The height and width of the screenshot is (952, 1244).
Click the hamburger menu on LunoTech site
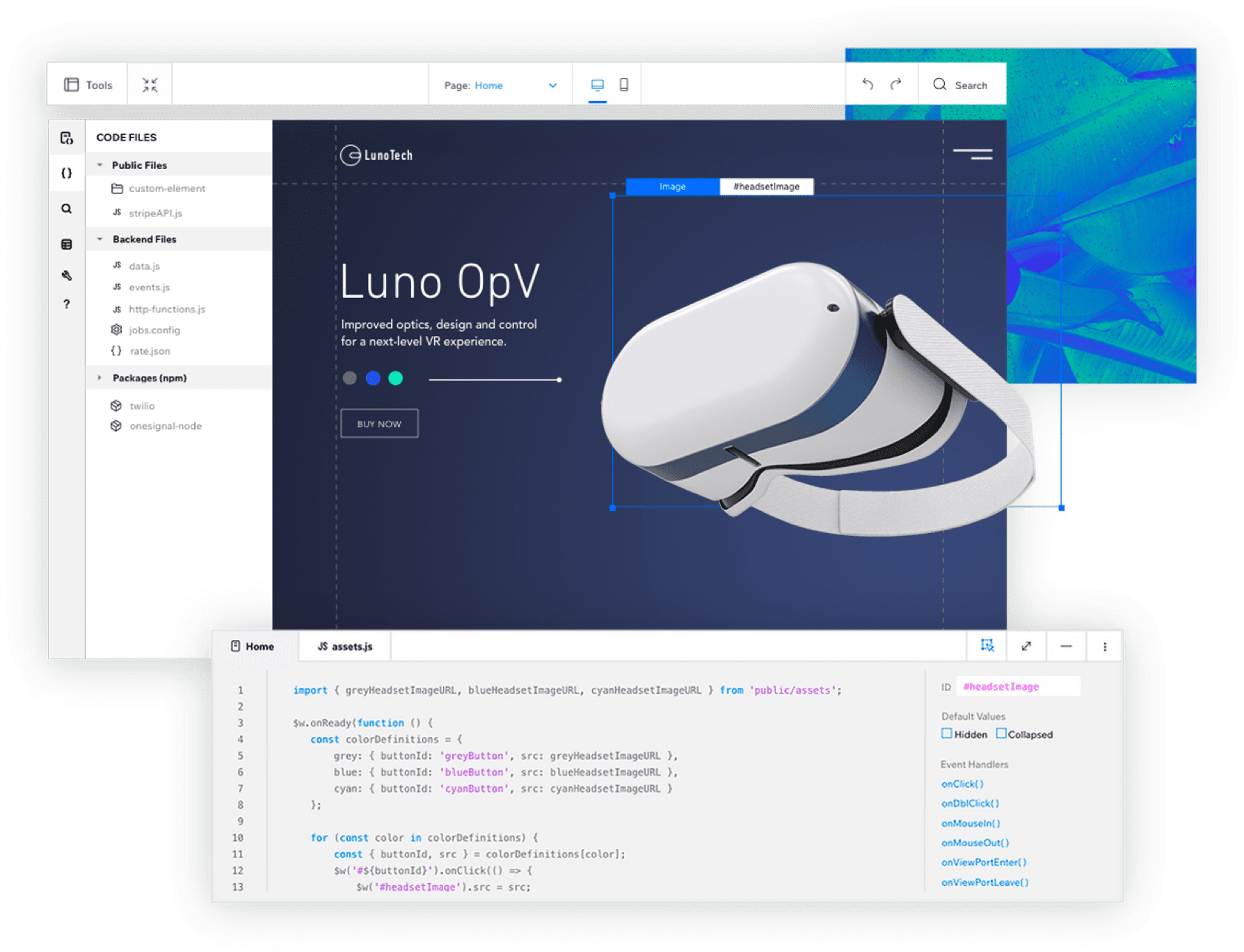click(973, 154)
